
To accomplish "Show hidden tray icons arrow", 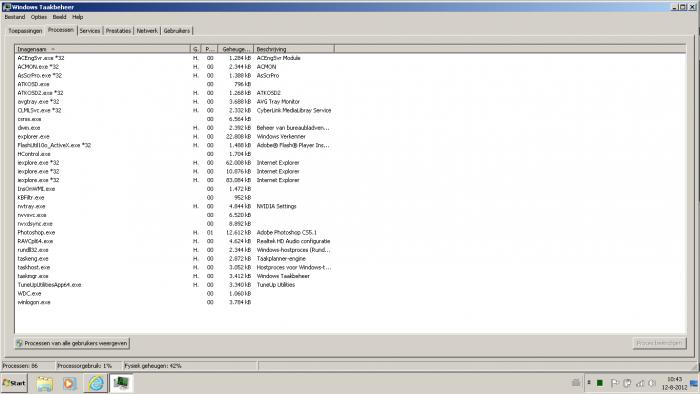I will click(x=589, y=382).
